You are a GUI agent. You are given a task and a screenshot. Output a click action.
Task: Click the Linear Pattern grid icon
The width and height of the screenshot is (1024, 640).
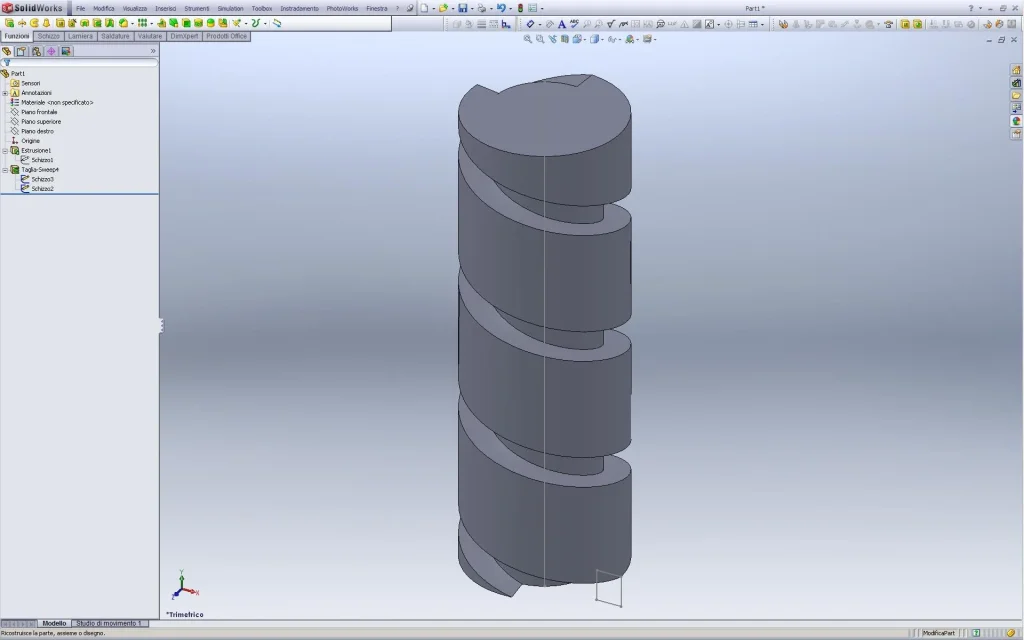(x=142, y=23)
